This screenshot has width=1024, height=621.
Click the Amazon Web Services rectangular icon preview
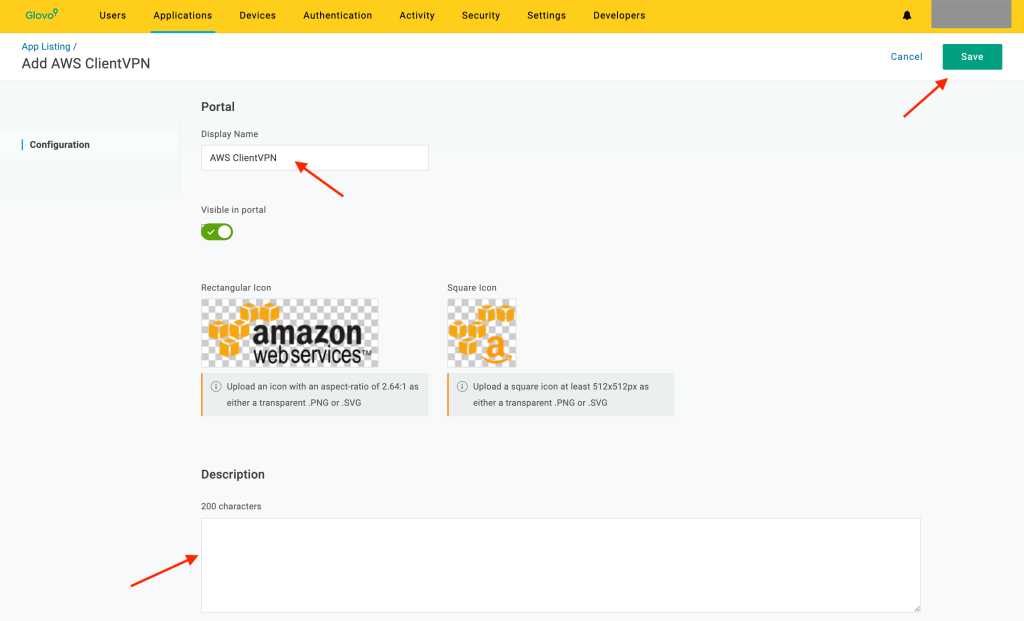click(289, 332)
